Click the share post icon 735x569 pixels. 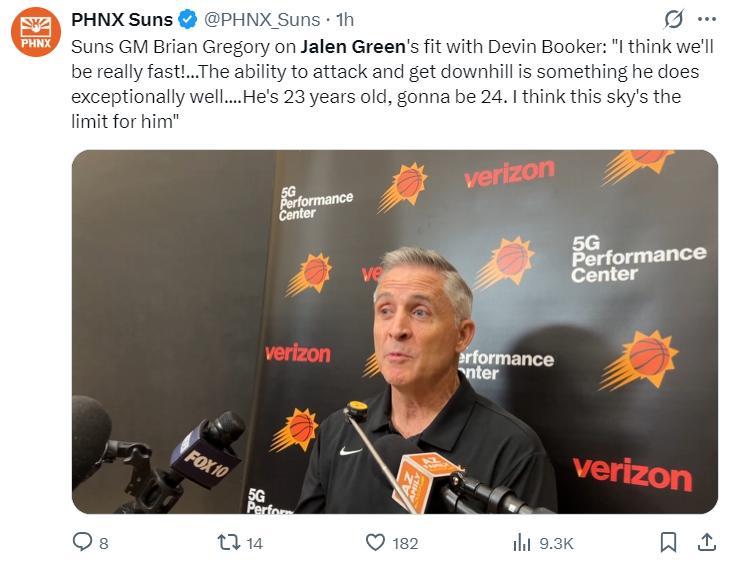pyautogui.click(x=706, y=543)
